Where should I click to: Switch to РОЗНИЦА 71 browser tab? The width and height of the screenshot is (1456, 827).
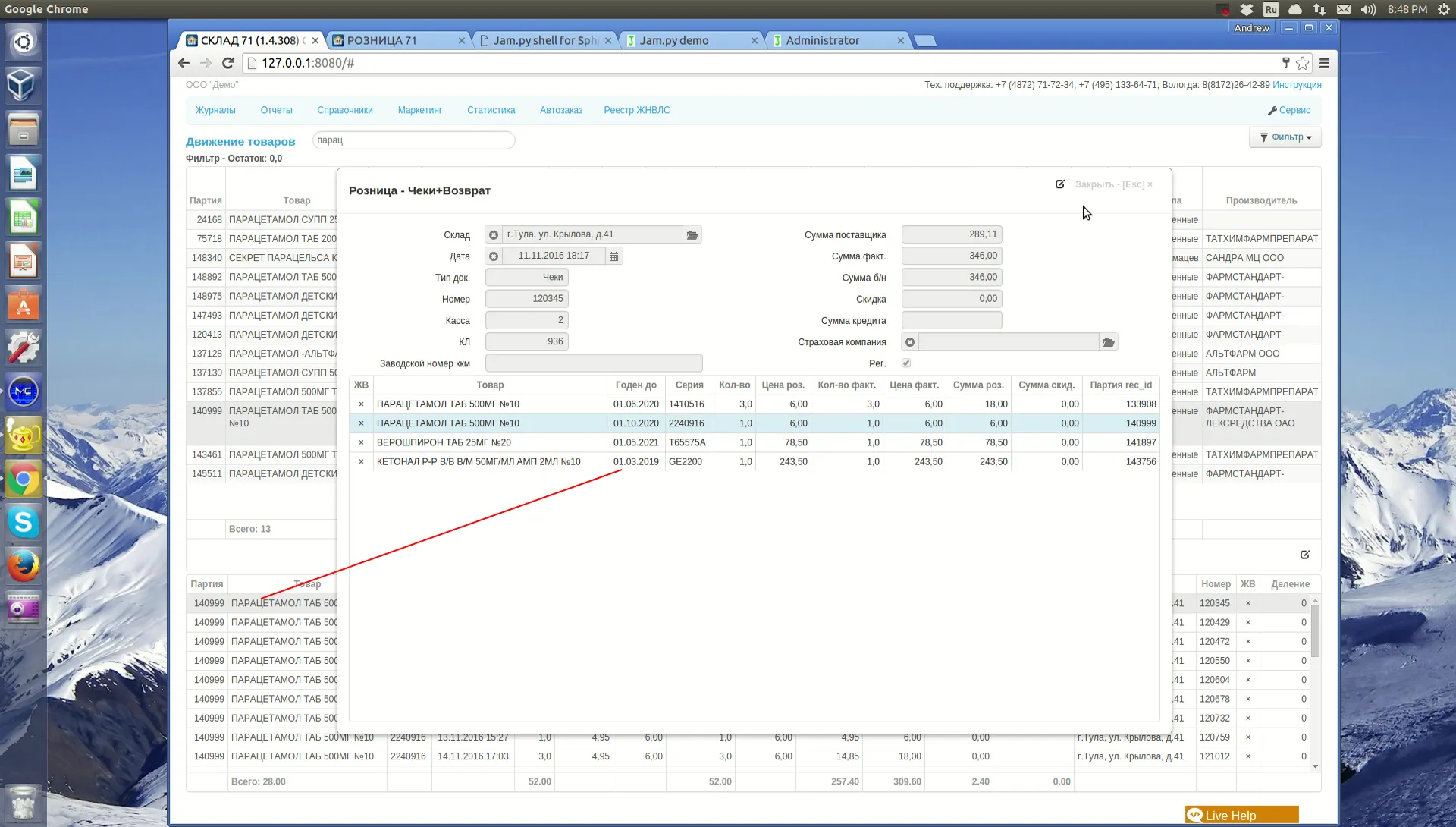382,40
